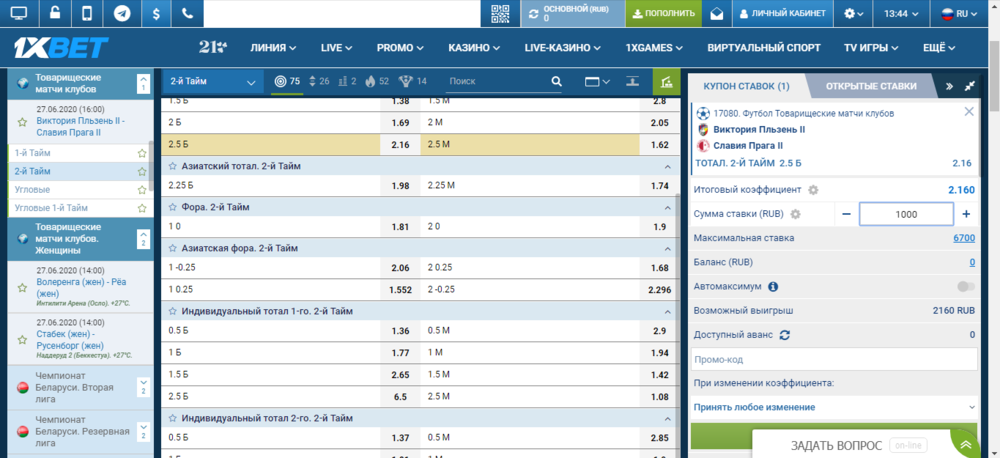Select odds 2.06 for 1 -0.25
Viewport: 1000px width, 458px height.
(399, 268)
